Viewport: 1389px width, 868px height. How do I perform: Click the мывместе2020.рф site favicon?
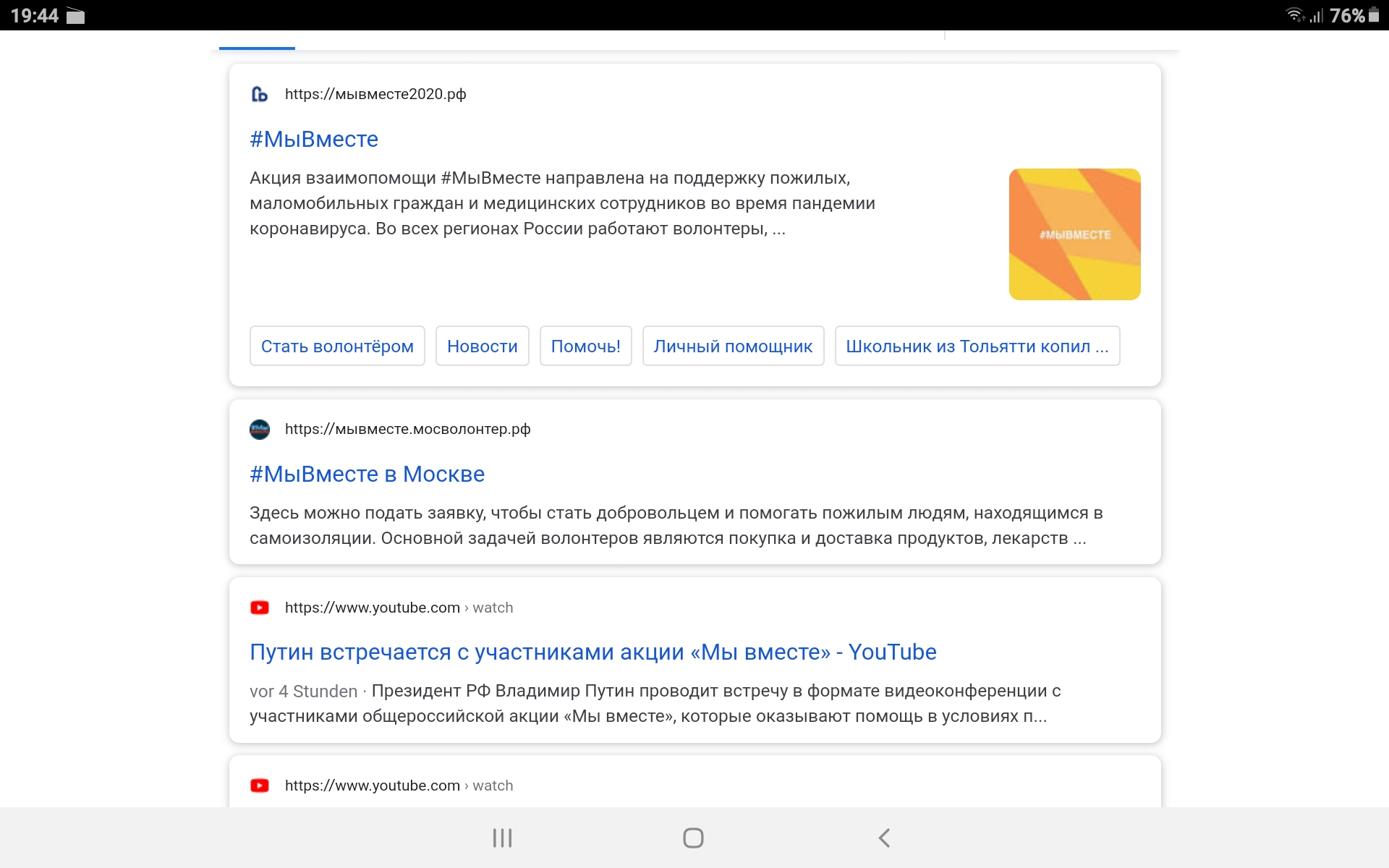point(259,94)
